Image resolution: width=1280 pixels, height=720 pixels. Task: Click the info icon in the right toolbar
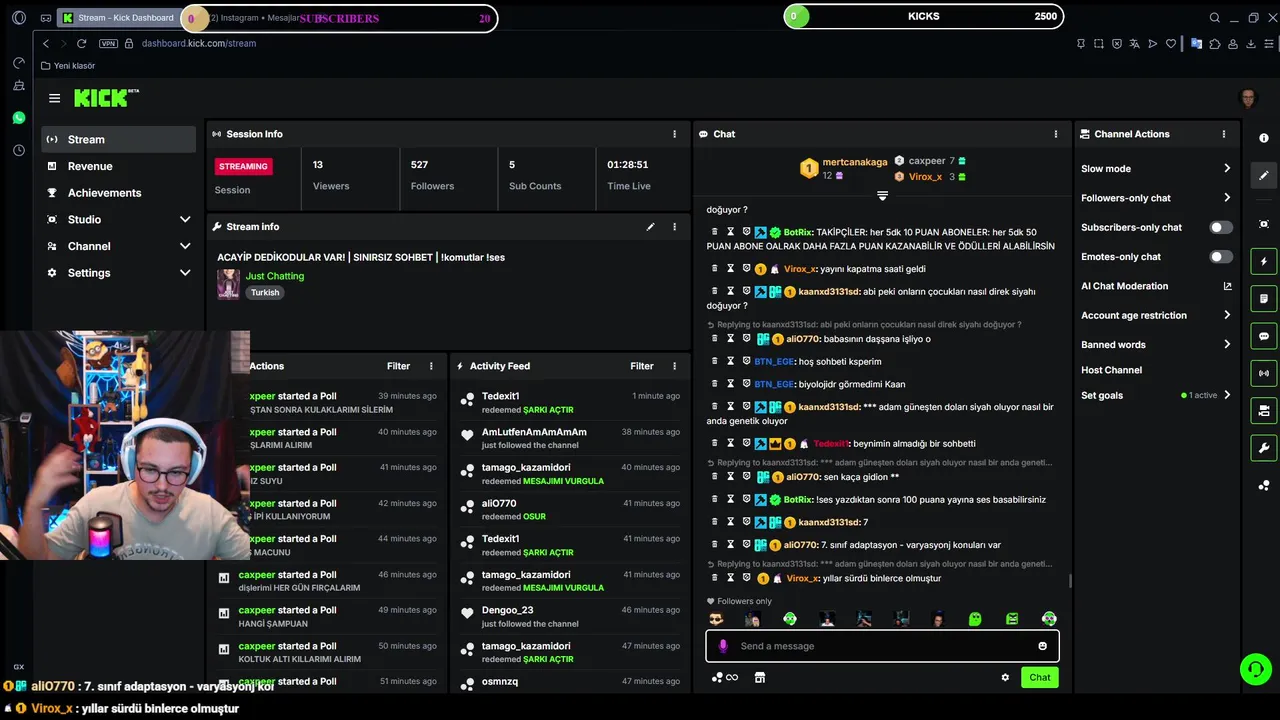[x=1264, y=138]
